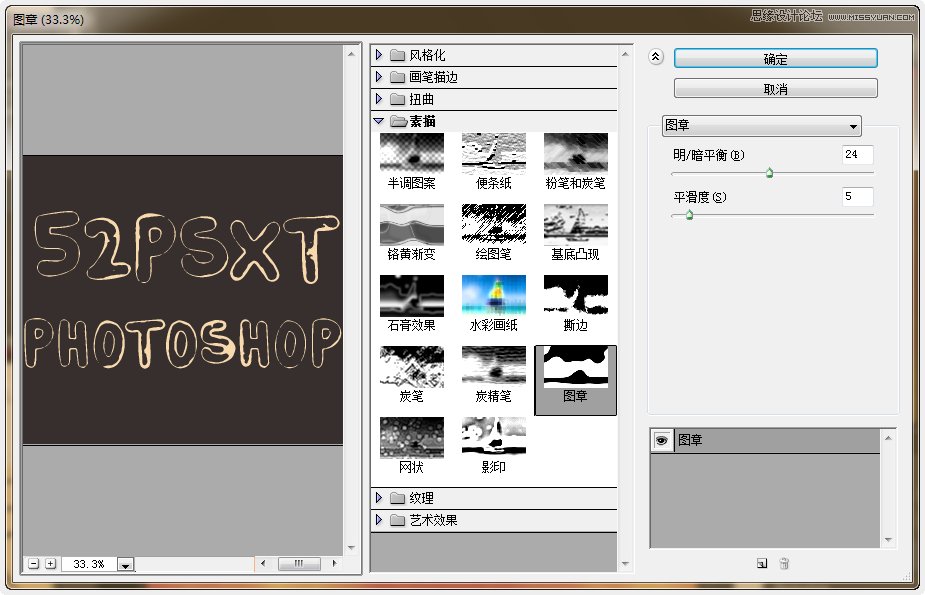Click the 52PSXT text in preview

186,246
